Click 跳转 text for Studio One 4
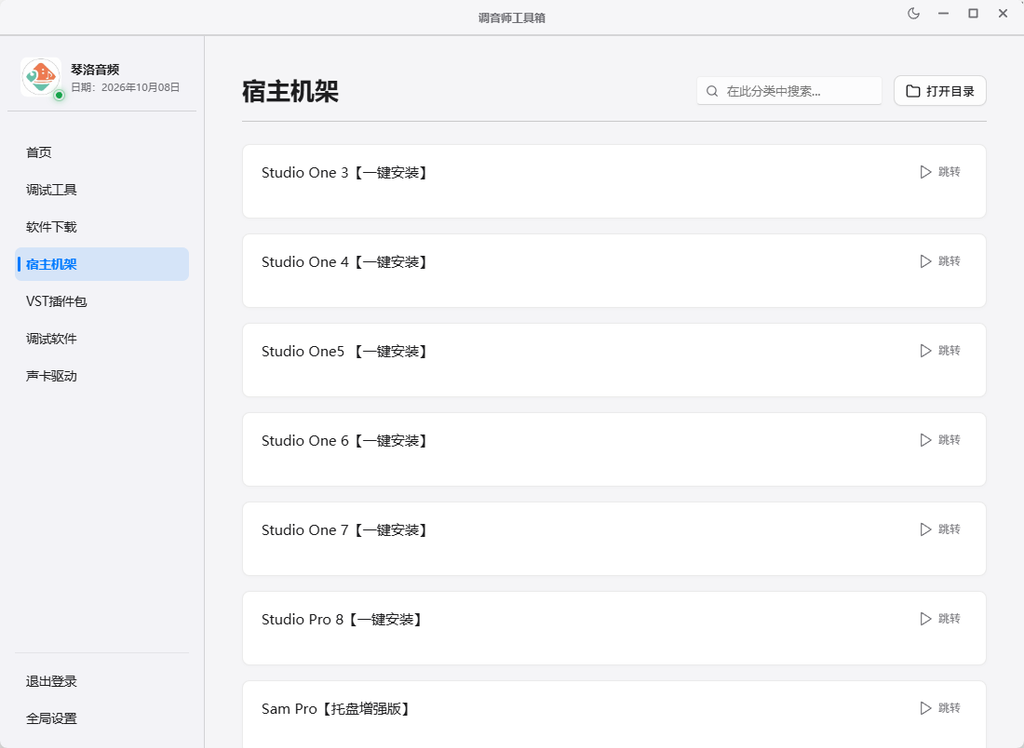This screenshot has width=1024, height=748. [x=950, y=261]
